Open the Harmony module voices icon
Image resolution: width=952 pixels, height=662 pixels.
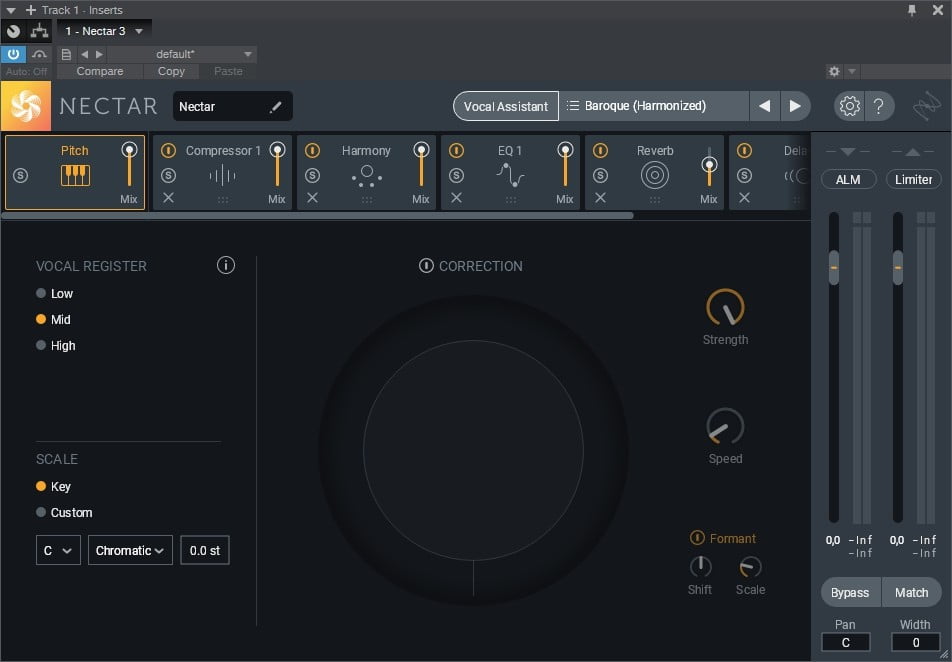pyautogui.click(x=367, y=176)
